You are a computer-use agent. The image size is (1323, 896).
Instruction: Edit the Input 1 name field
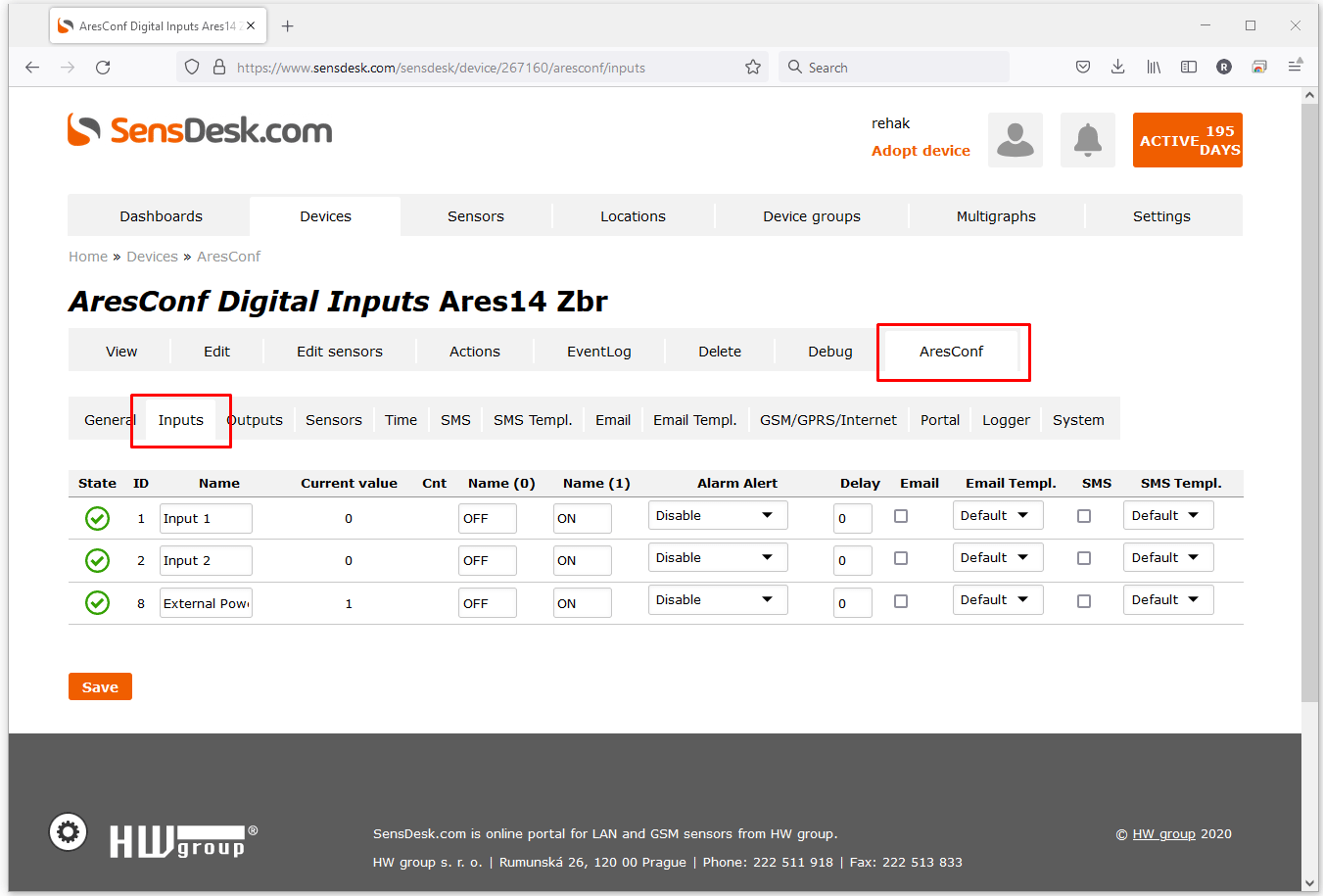click(206, 518)
